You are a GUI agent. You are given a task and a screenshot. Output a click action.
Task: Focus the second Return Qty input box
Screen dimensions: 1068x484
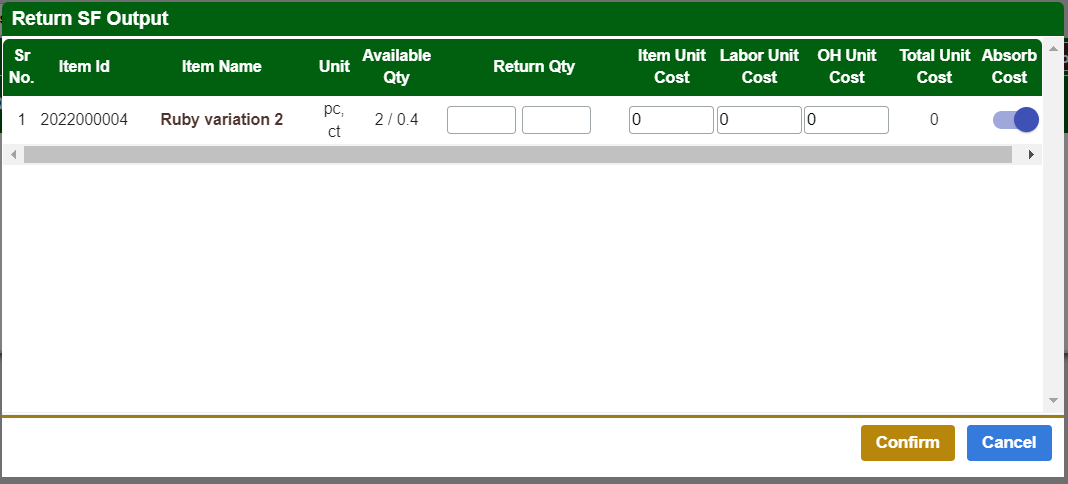coord(556,120)
